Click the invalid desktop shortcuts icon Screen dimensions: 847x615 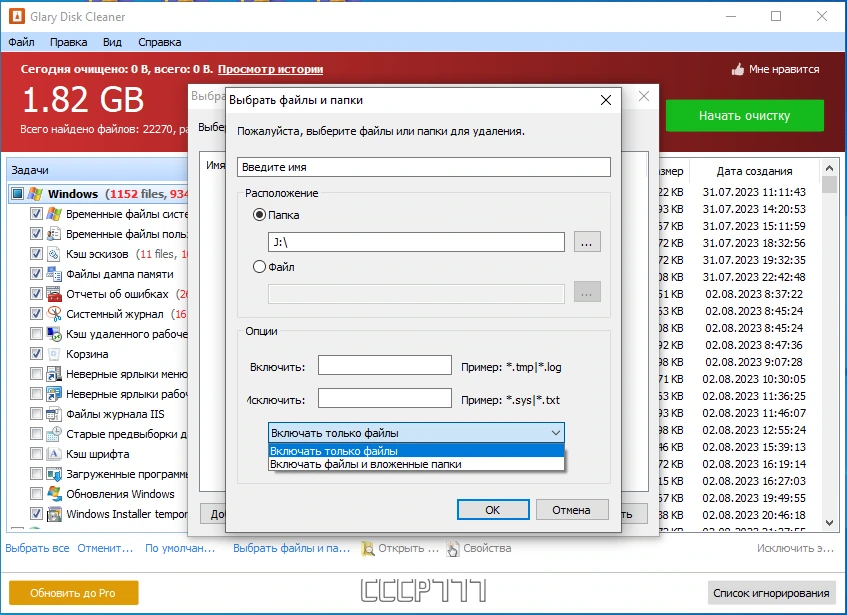pos(53,394)
